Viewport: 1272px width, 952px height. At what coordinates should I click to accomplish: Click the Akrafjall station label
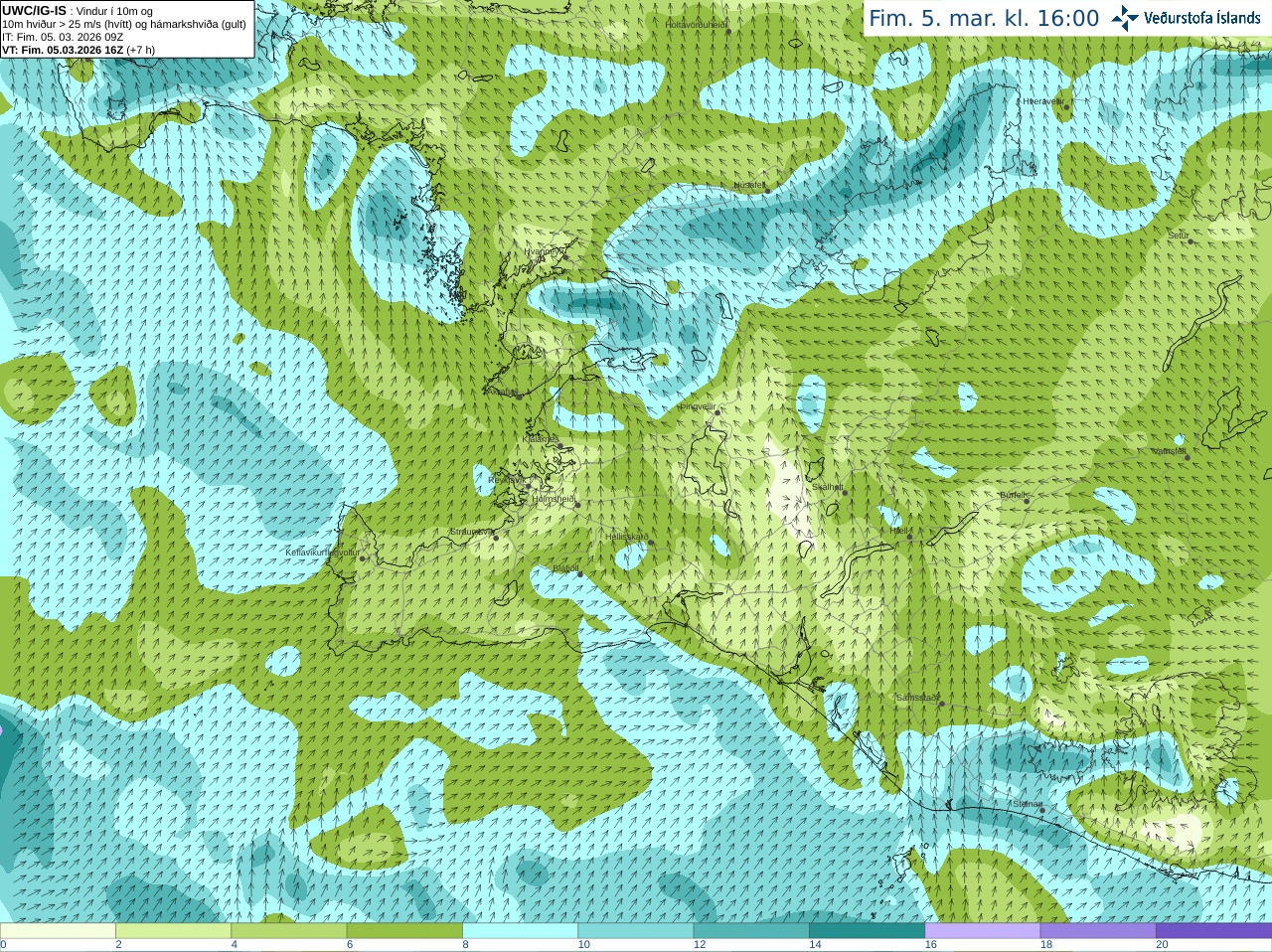tap(502, 392)
